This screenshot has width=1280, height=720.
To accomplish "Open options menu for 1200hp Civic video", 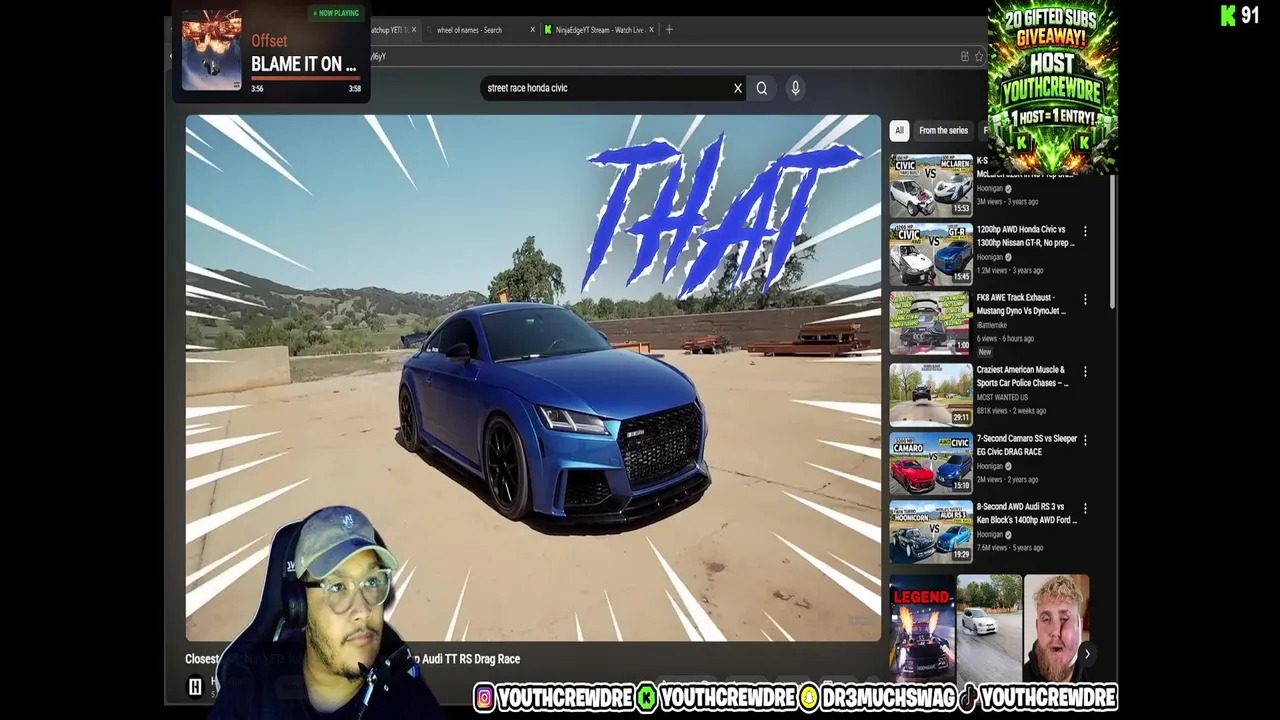I will pos(1085,231).
